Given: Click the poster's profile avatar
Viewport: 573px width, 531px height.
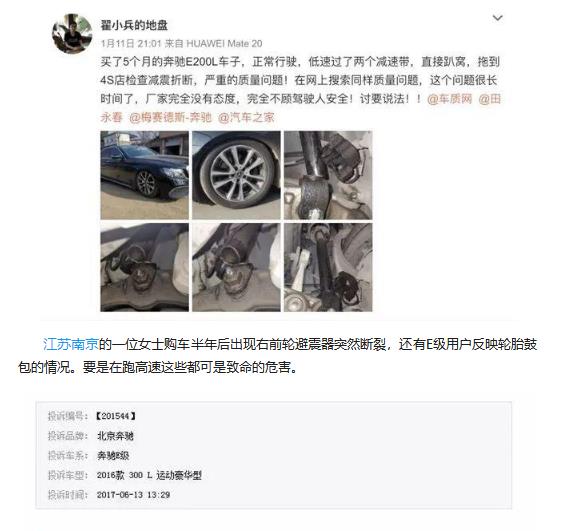Looking at the screenshot, I should [72, 34].
